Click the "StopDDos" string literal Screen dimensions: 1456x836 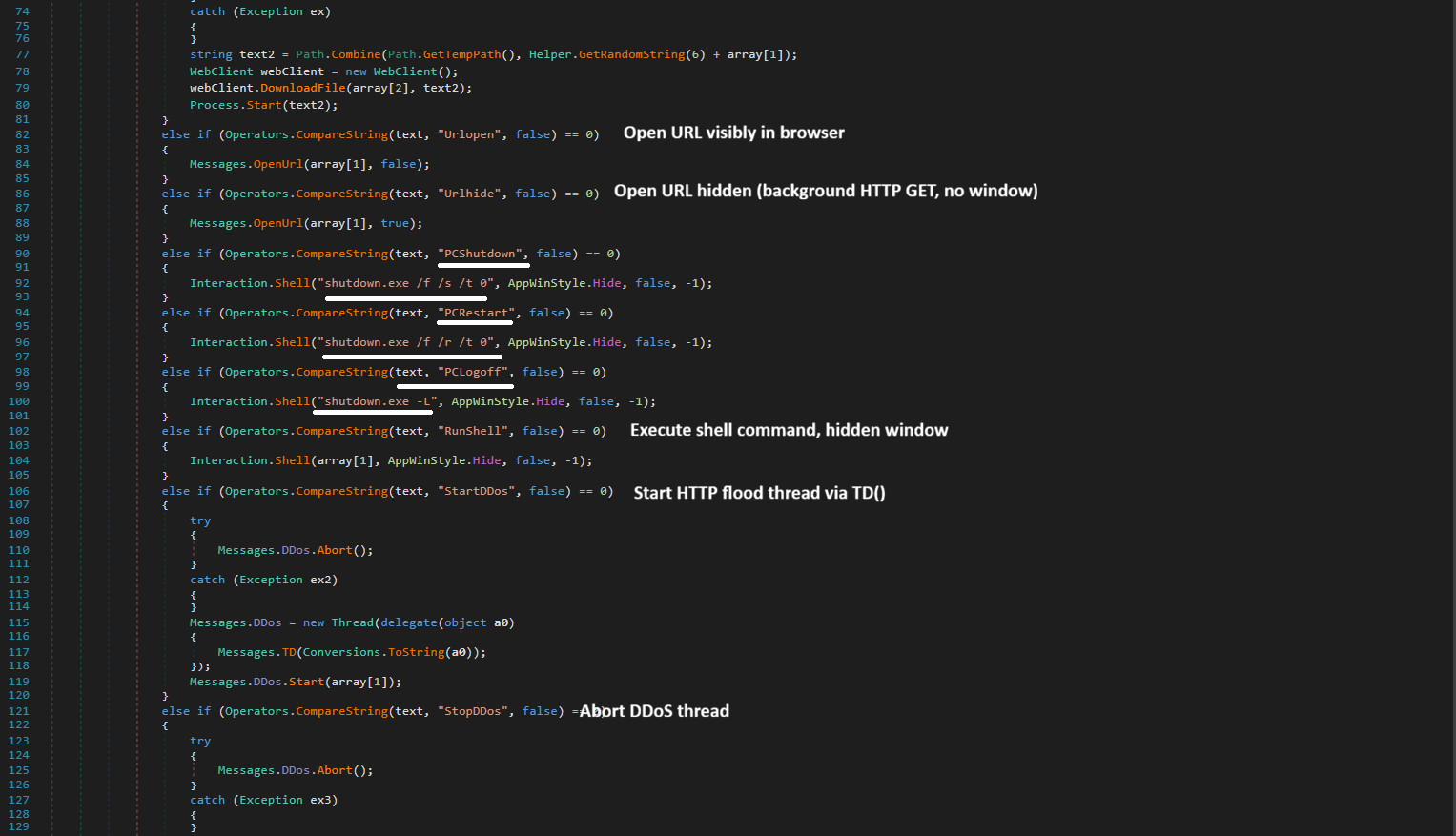click(475, 711)
